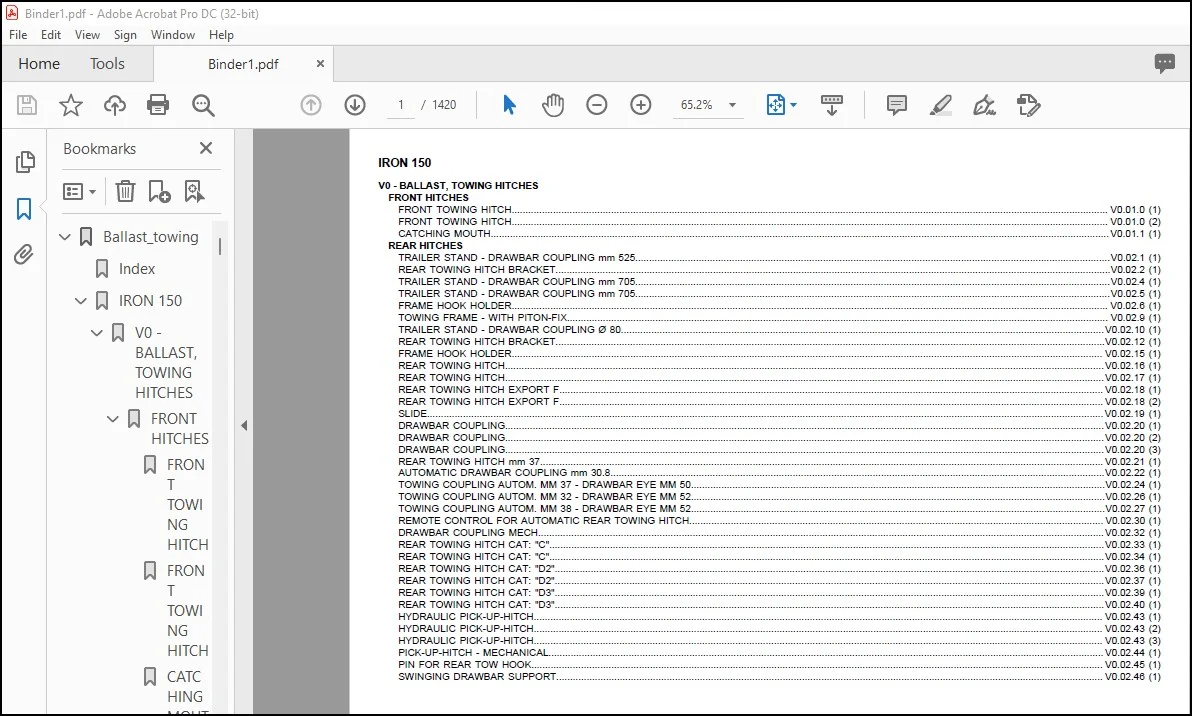
Task: Click REMOTE CONTROL FOR AUTOMATIC REAR TOWING HITCH entry
Action: (x=779, y=521)
